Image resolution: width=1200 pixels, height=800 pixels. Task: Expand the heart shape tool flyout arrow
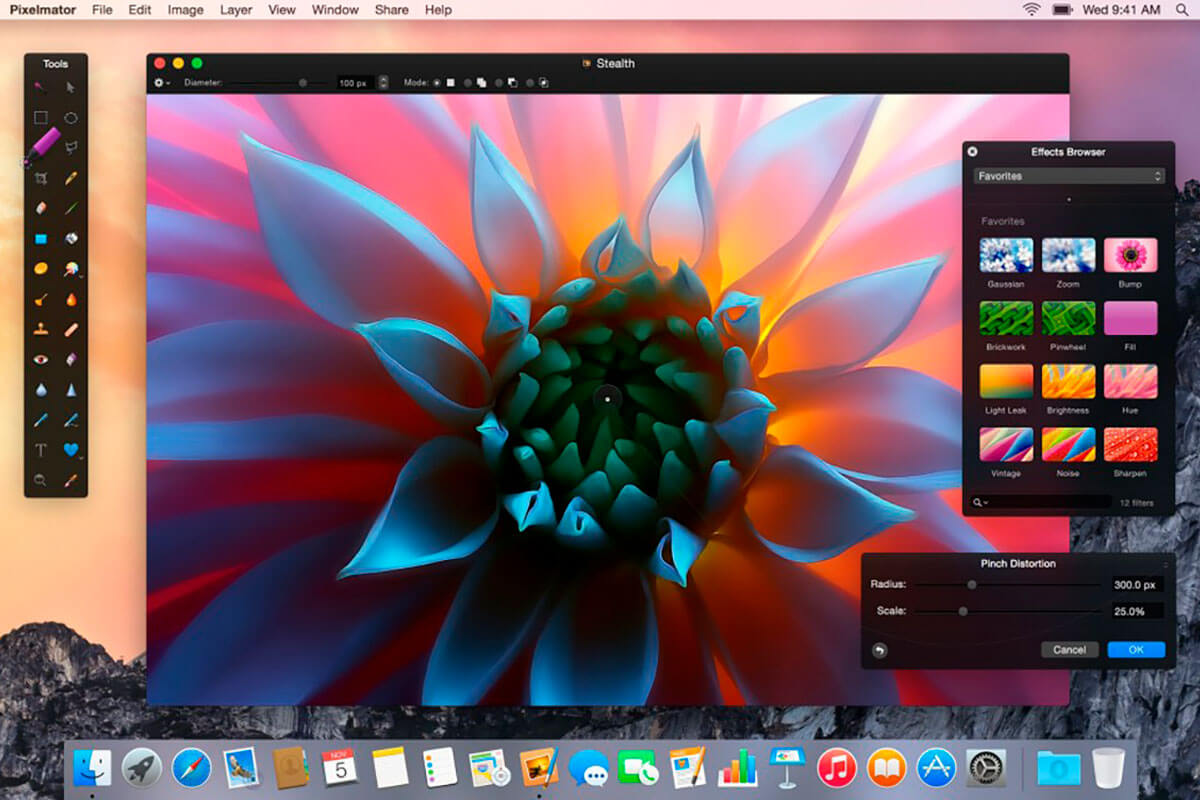[81, 457]
